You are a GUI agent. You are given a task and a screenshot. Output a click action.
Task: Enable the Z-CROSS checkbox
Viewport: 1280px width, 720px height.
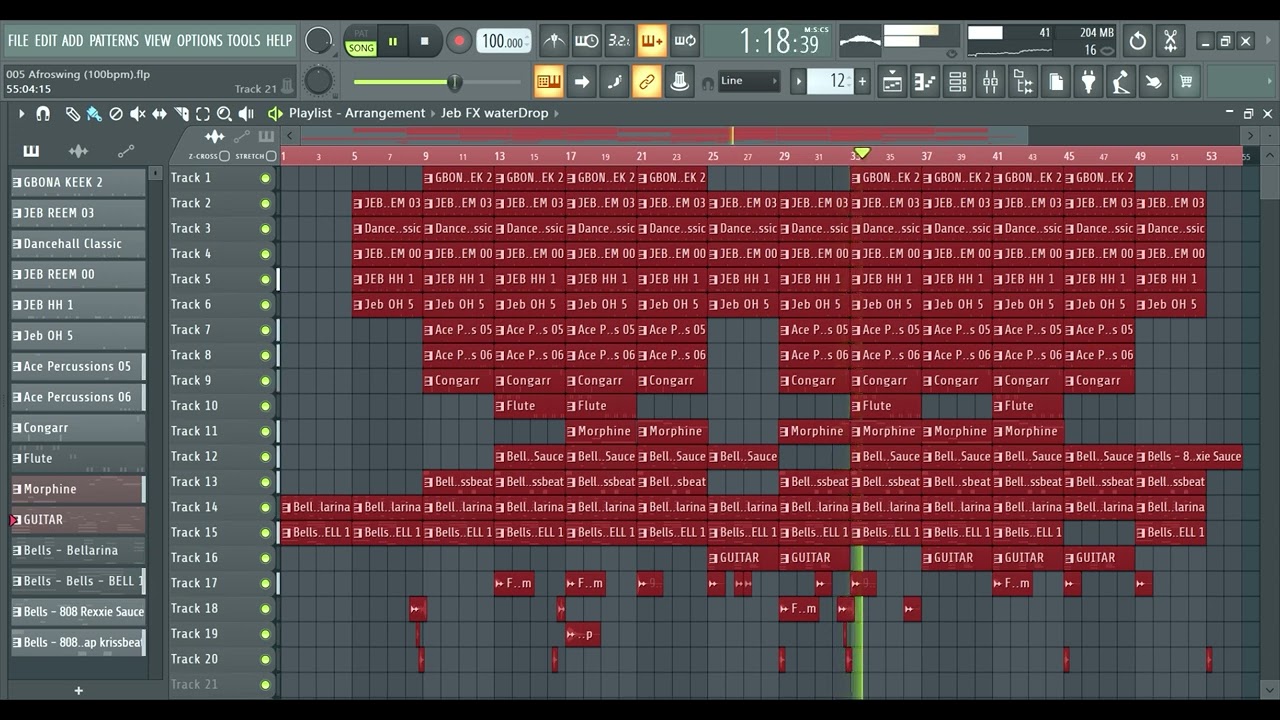click(225, 156)
